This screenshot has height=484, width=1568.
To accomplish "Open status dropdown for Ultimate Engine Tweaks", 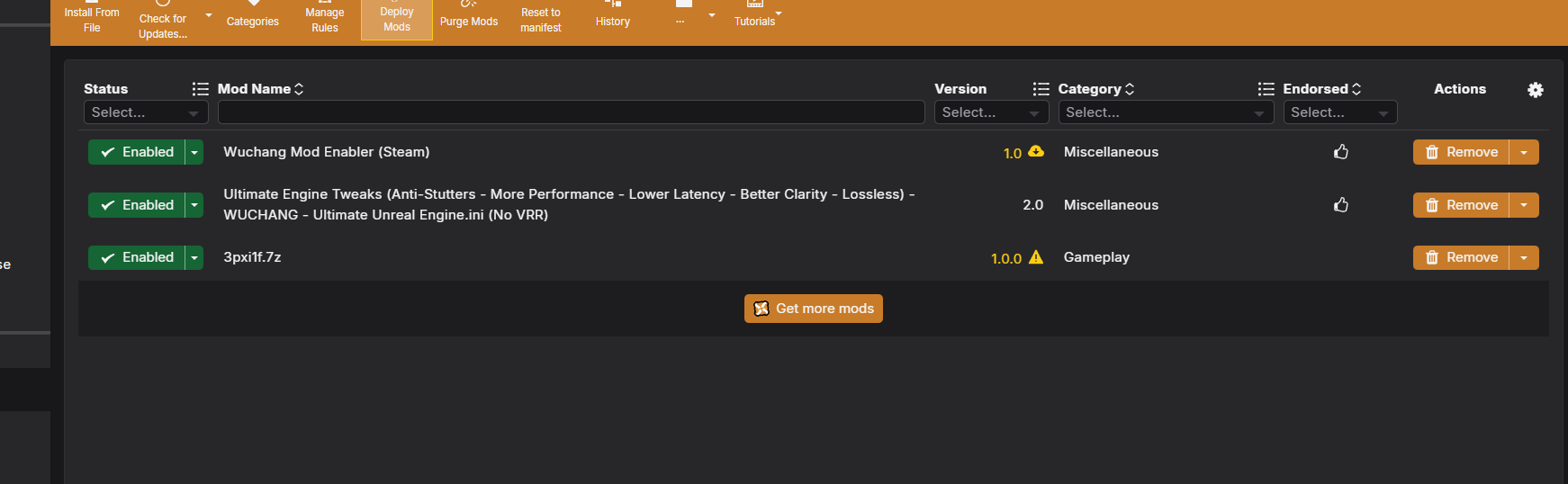I will pyautogui.click(x=194, y=205).
